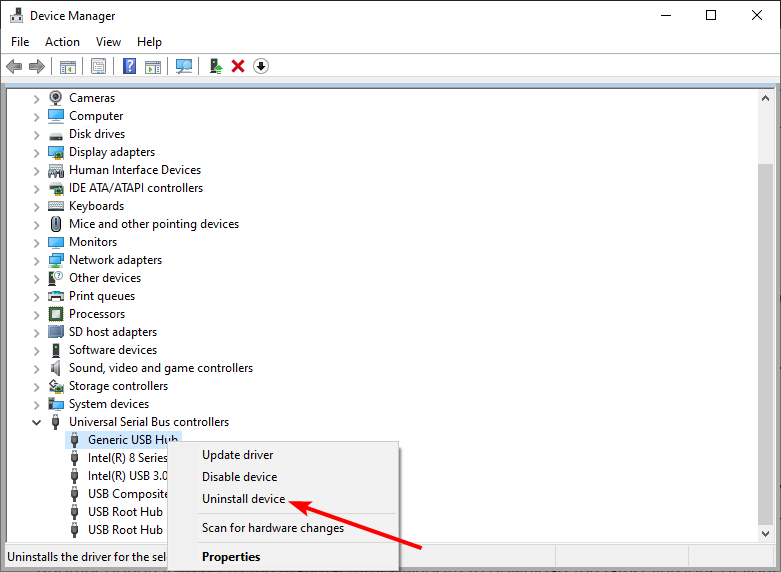The width and height of the screenshot is (781, 572).
Task: Expand the Network adapters category
Action: pyautogui.click(x=36, y=261)
